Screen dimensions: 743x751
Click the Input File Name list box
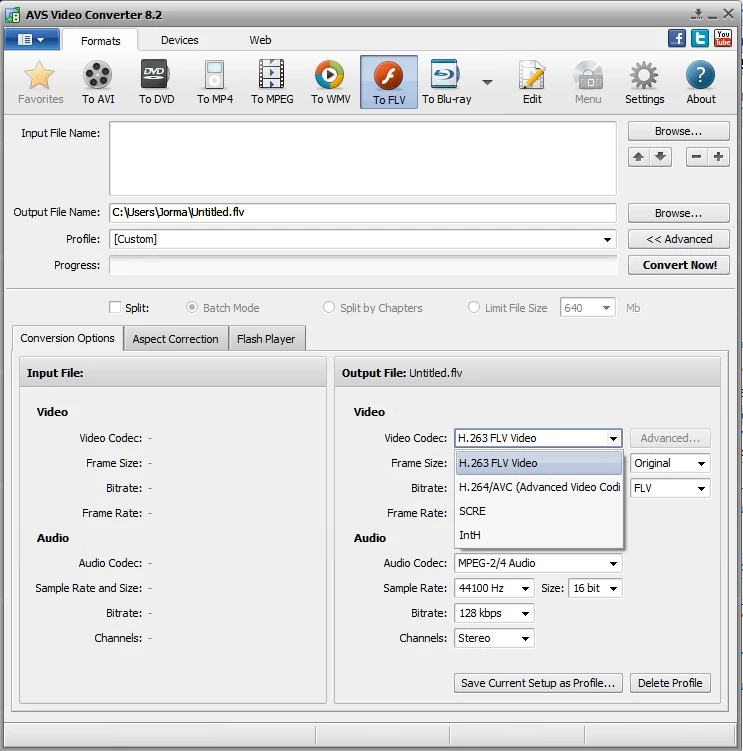(x=363, y=159)
